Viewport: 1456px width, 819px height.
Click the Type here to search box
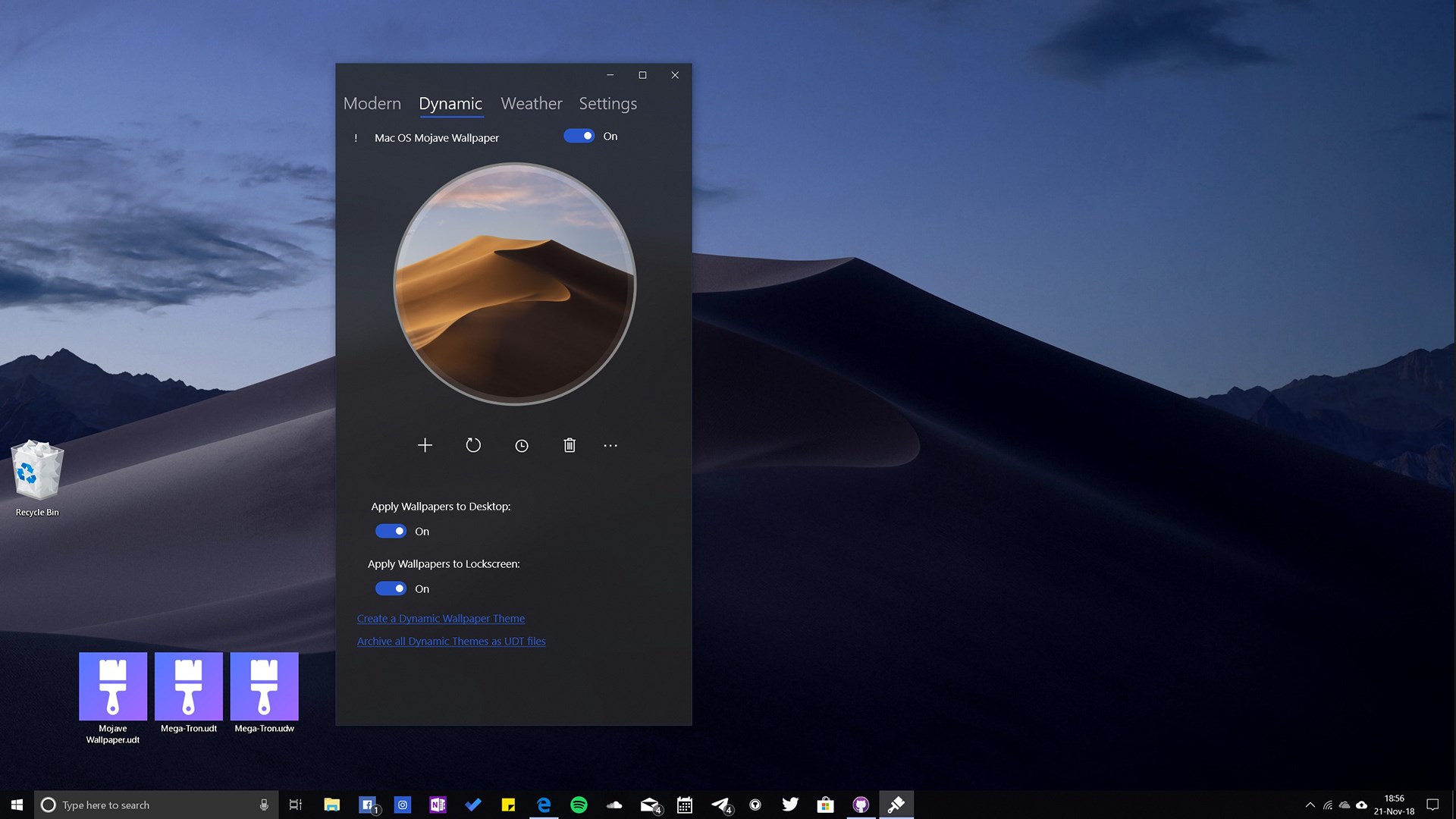152,805
